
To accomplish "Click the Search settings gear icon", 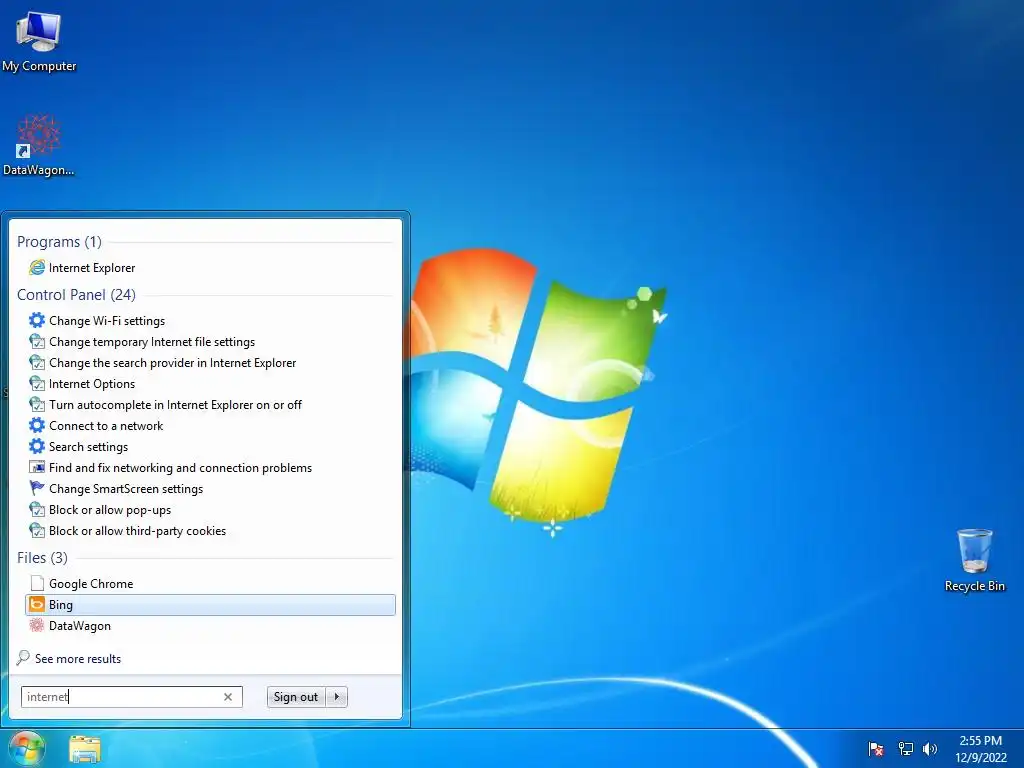I will [x=37, y=446].
